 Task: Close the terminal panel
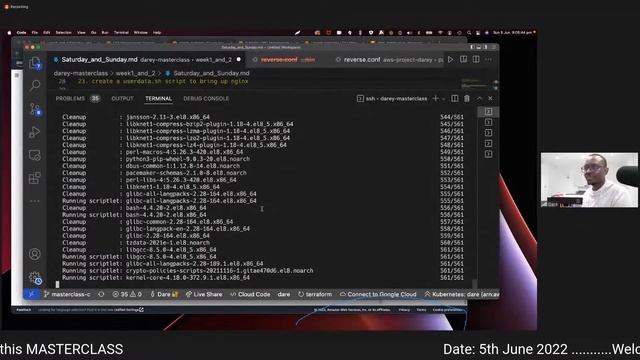[491, 98]
